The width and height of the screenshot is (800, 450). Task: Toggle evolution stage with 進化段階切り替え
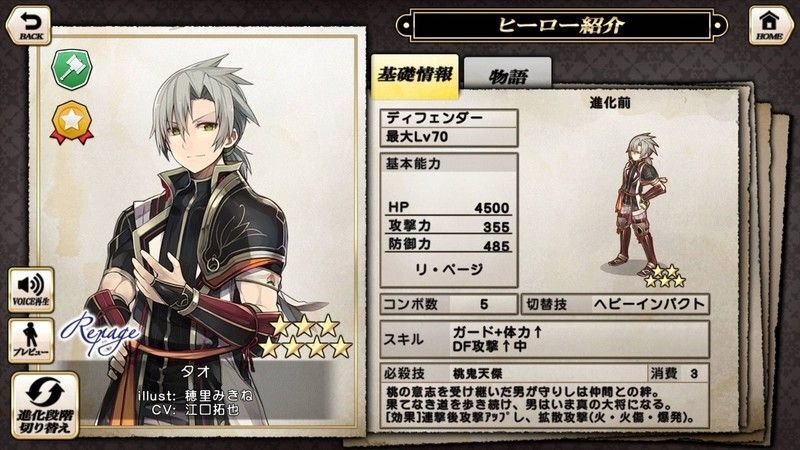(x=45, y=405)
